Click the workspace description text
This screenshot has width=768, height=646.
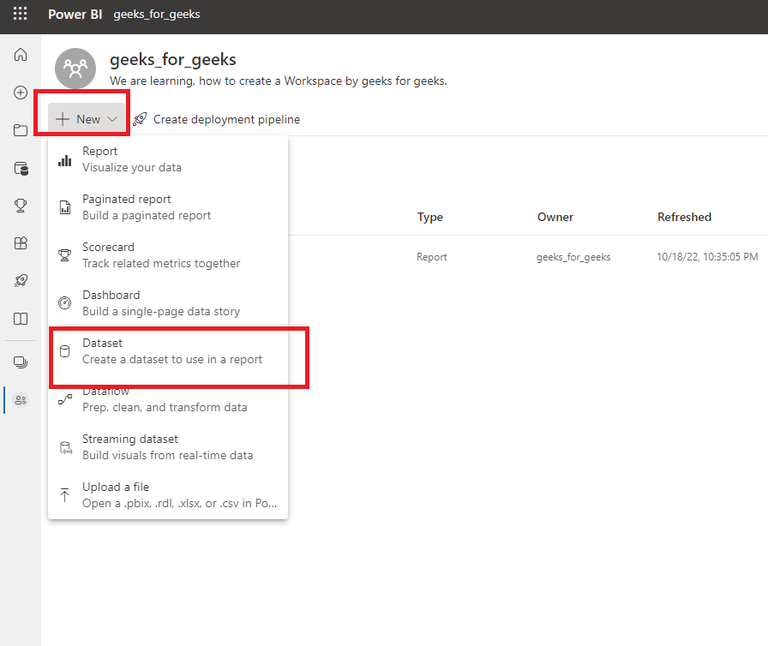pyautogui.click(x=278, y=81)
